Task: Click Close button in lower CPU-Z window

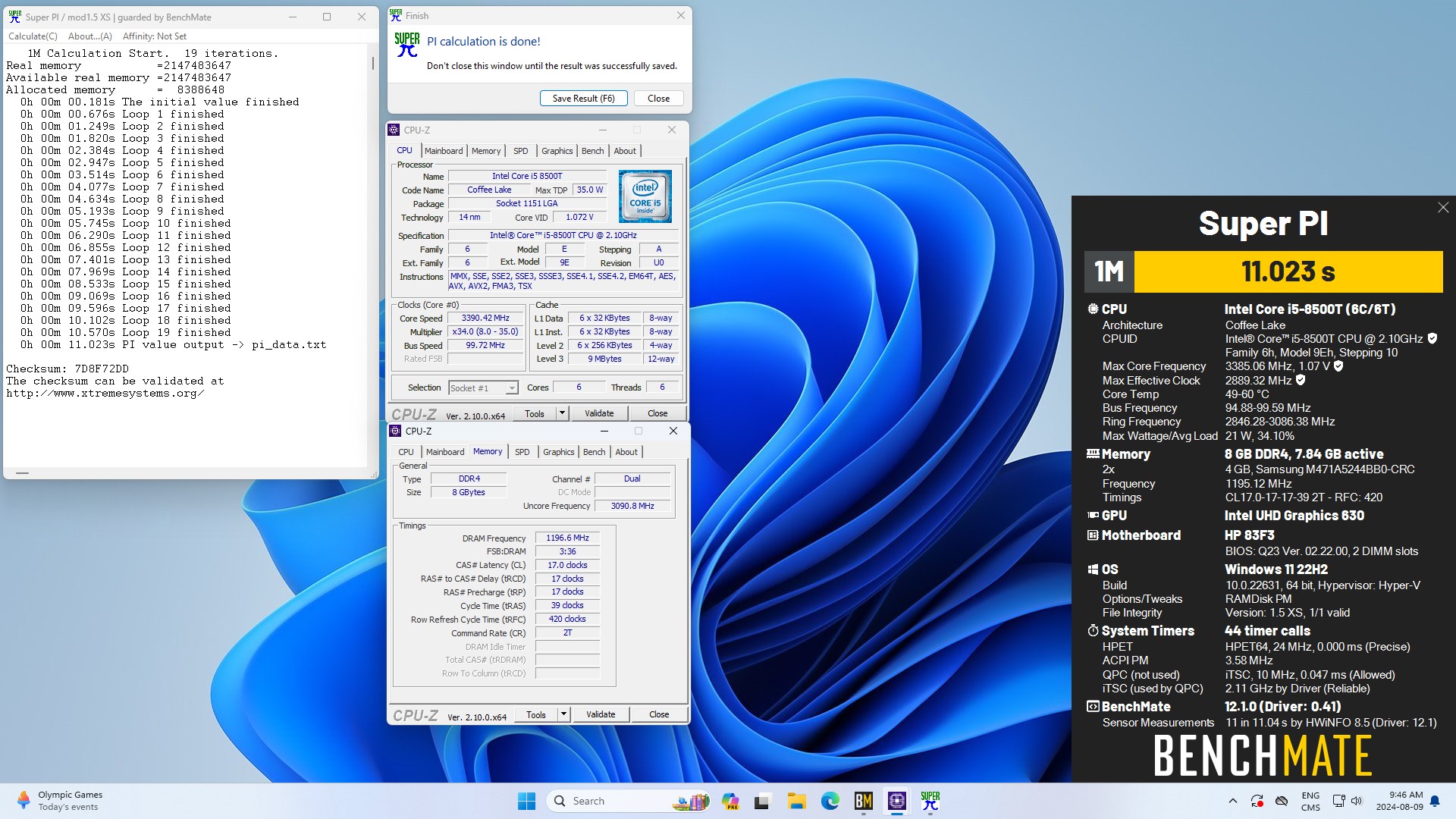Action: [659, 715]
